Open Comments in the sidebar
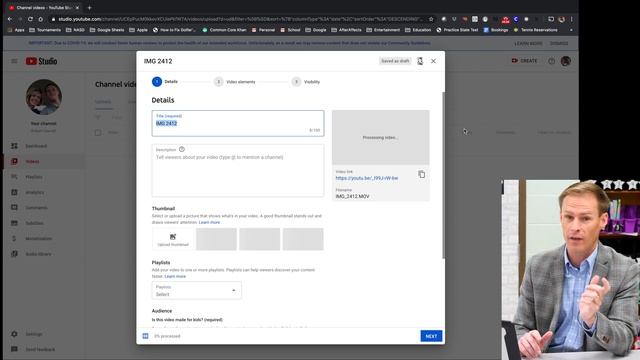Screen dimensions: 640x360 tap(43, 208)
